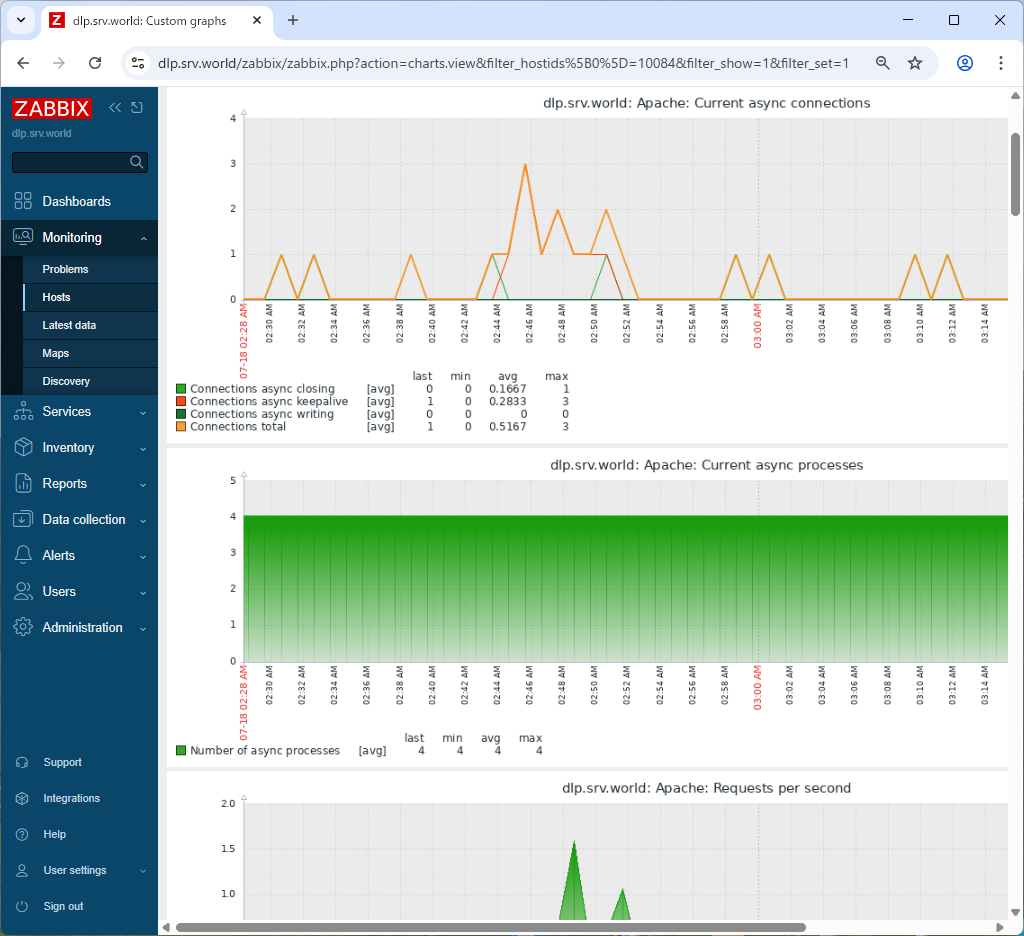The height and width of the screenshot is (936, 1024).
Task: Click the Administration gear icon
Action: (23, 627)
